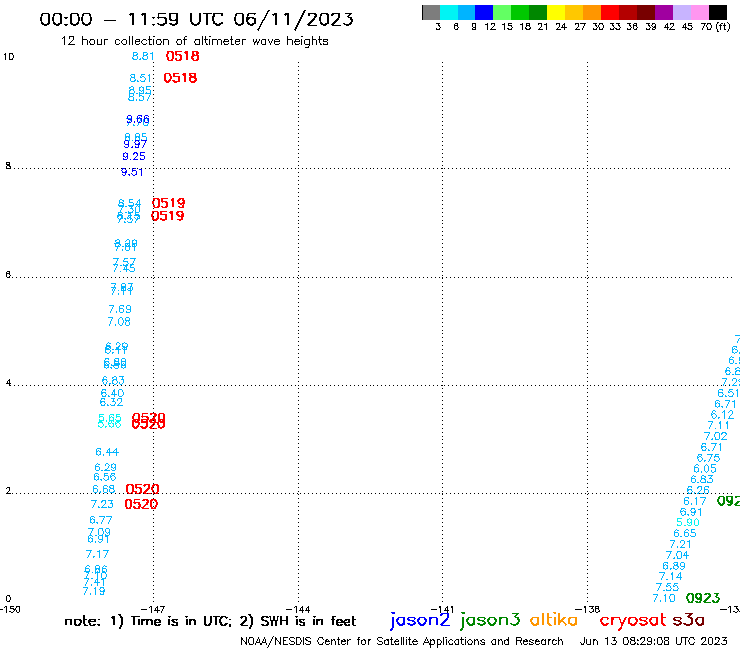Click the 8.81 wave height value
Viewport: 740px width, 650px height.
click(143, 56)
